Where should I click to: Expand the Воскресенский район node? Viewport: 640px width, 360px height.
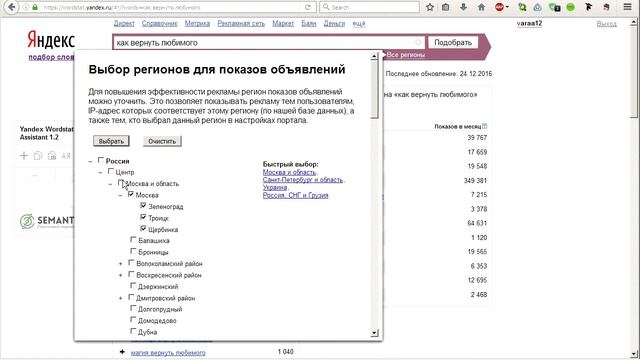click(120, 276)
